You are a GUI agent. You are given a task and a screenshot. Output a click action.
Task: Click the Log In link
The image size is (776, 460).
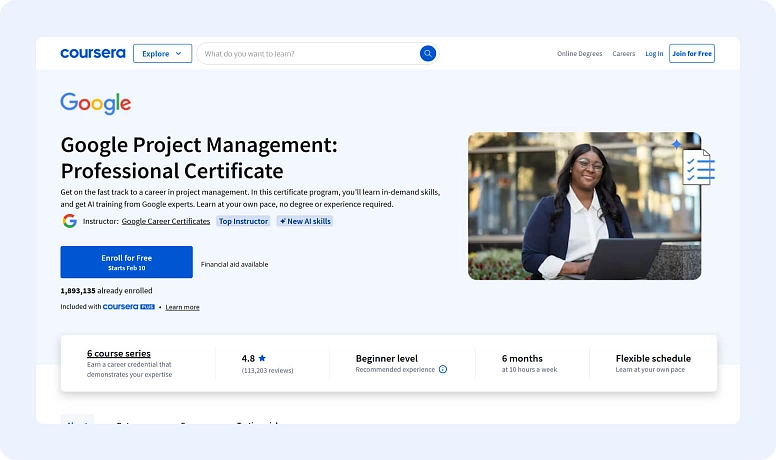pos(654,53)
